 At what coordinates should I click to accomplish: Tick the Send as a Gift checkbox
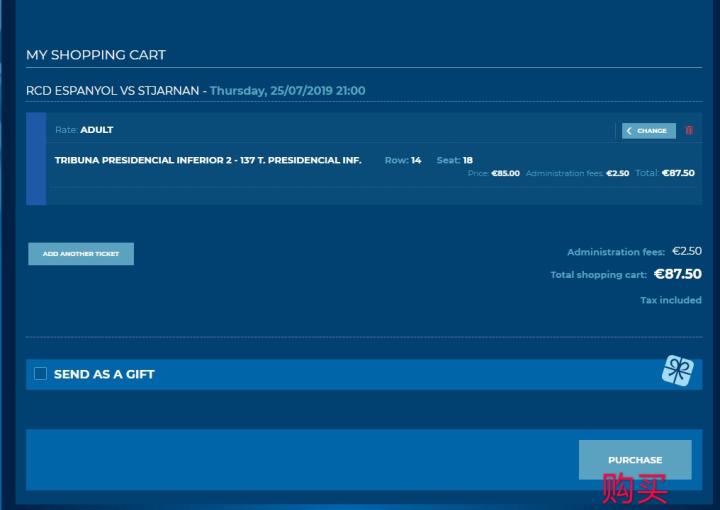pyautogui.click(x=41, y=374)
